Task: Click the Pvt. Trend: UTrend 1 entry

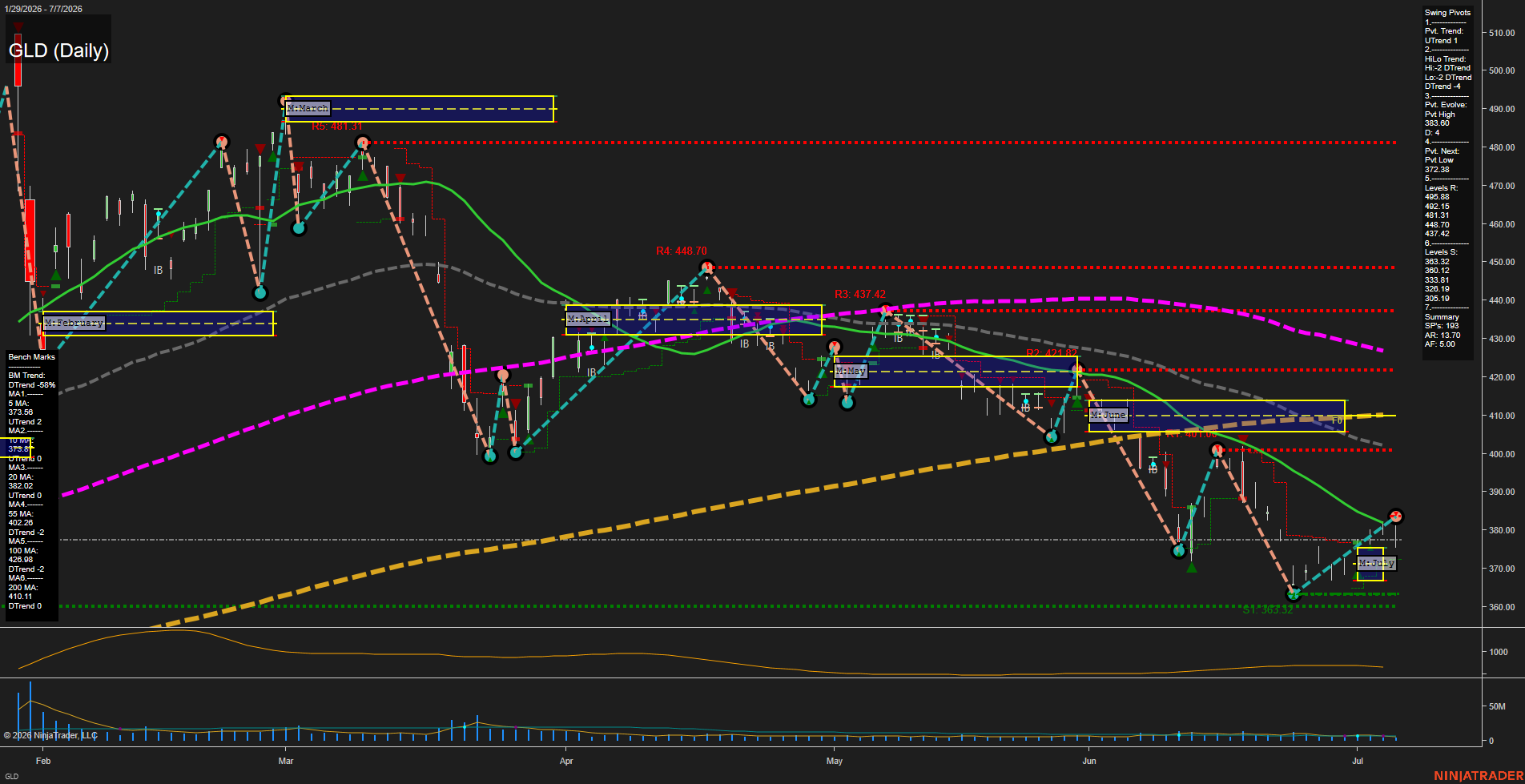Action: (x=1444, y=36)
